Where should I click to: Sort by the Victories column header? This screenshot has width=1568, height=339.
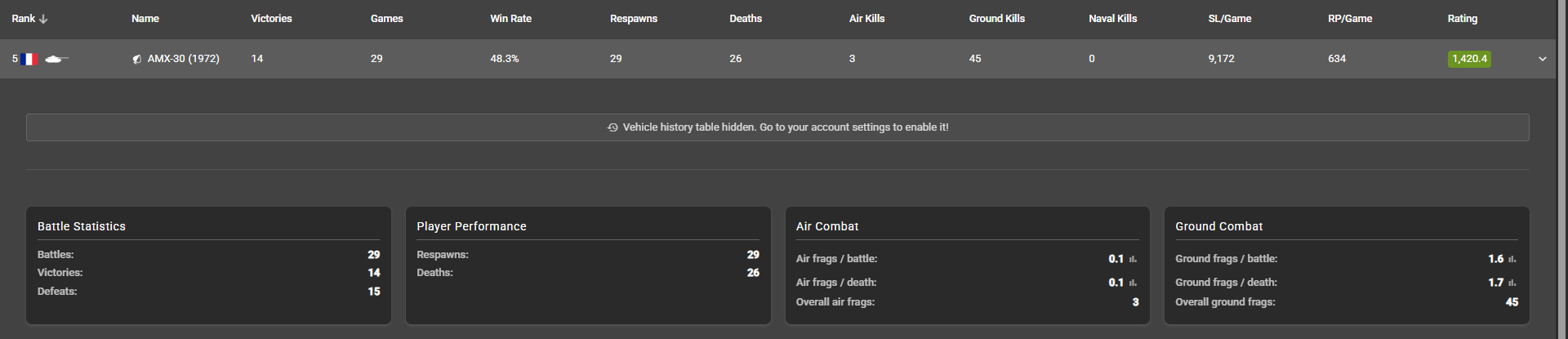click(271, 19)
